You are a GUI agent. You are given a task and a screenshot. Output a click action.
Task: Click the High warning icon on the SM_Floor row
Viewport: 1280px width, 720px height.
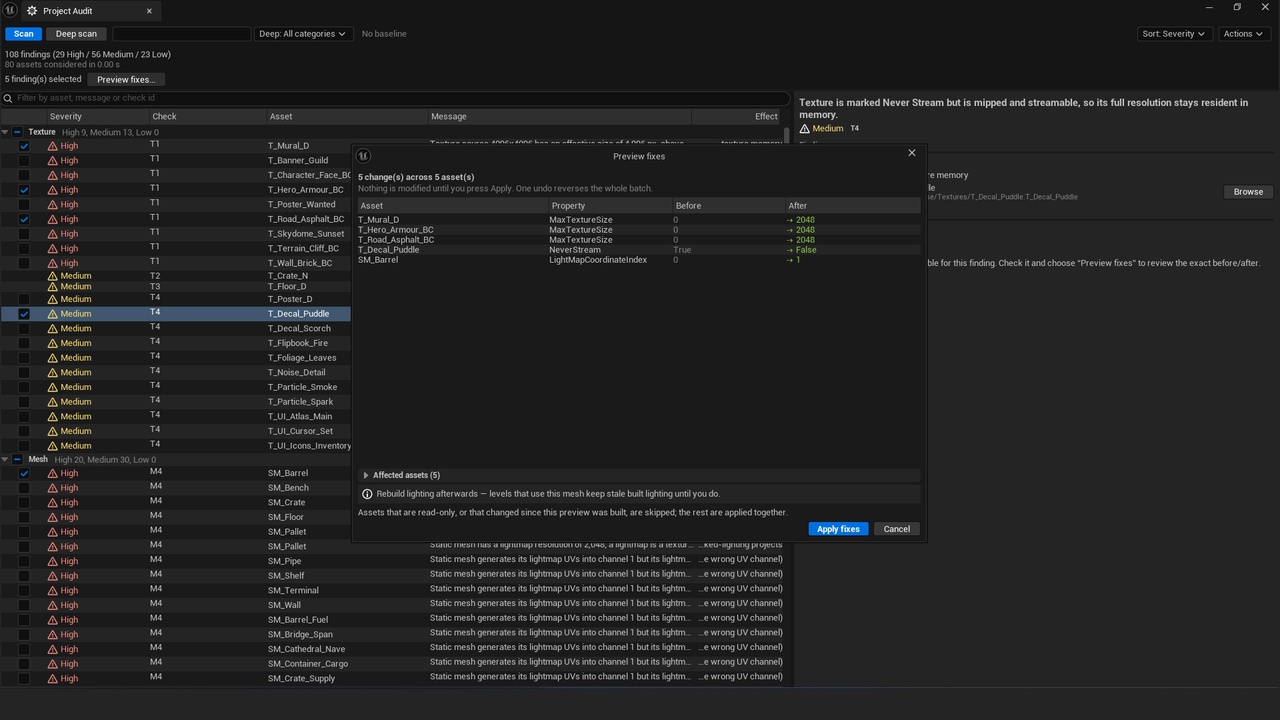pyautogui.click(x=53, y=517)
